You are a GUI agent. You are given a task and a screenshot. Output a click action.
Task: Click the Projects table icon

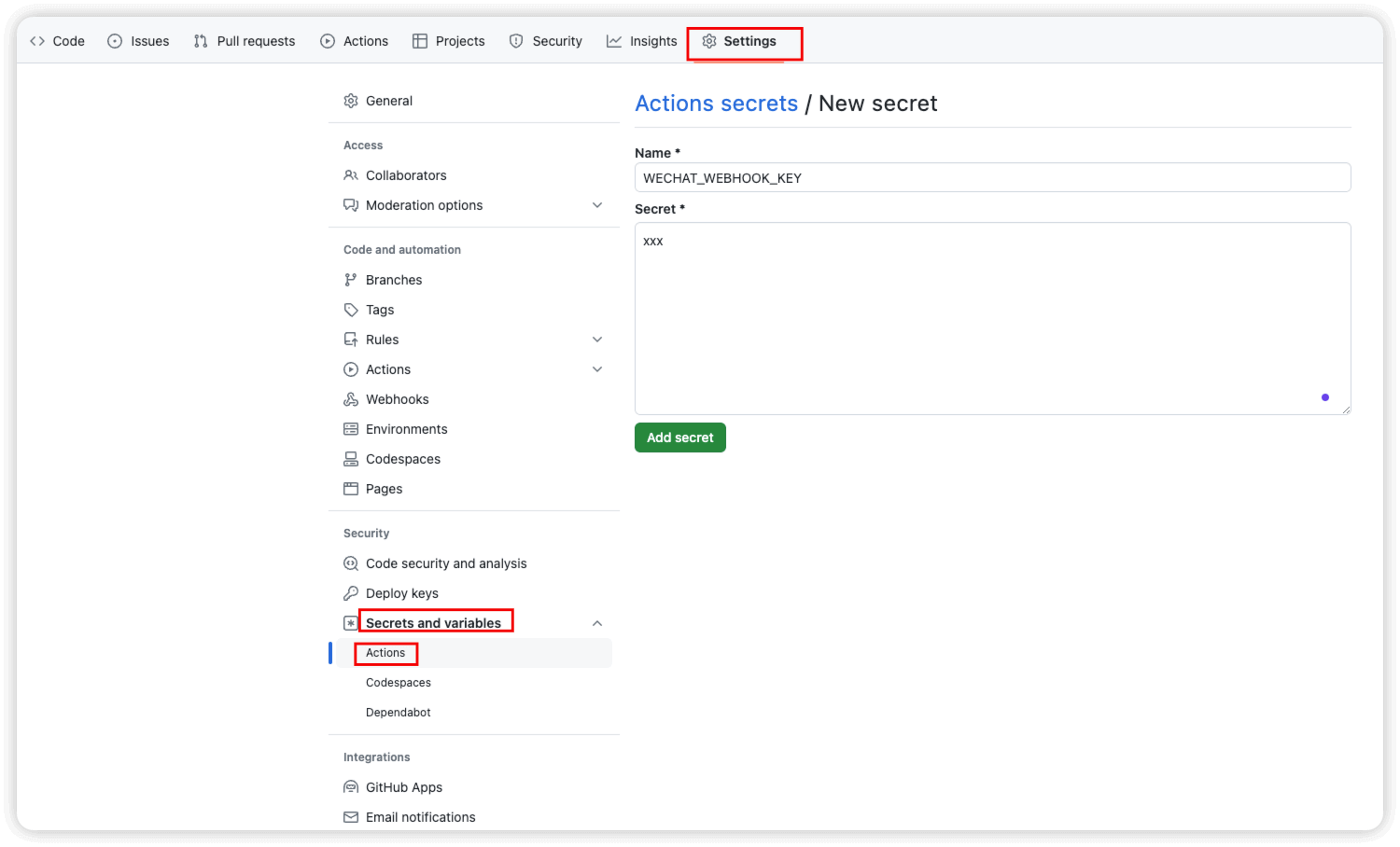420,41
